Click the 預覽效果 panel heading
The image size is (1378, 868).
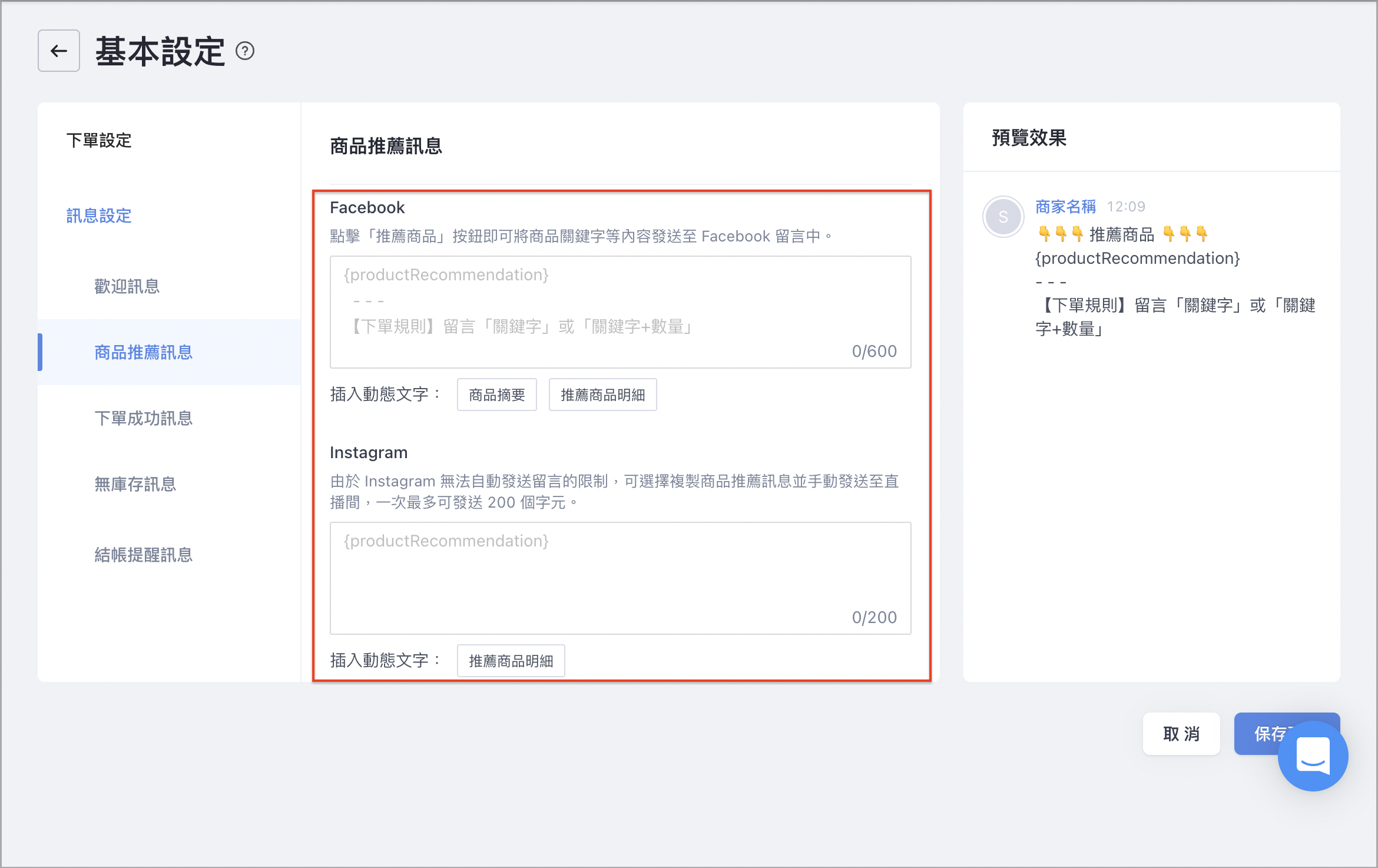click(x=1029, y=138)
